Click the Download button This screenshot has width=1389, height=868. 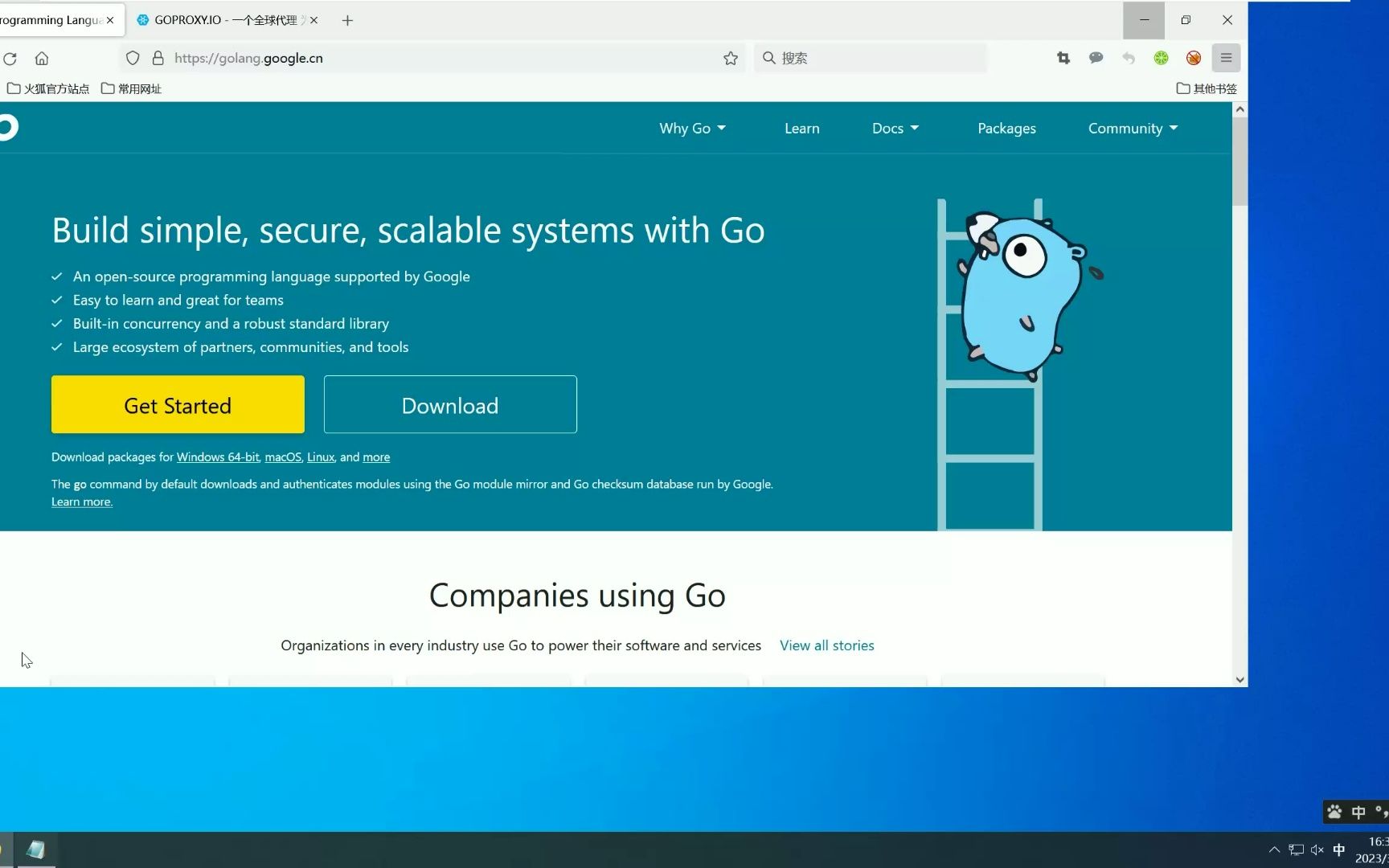point(450,404)
